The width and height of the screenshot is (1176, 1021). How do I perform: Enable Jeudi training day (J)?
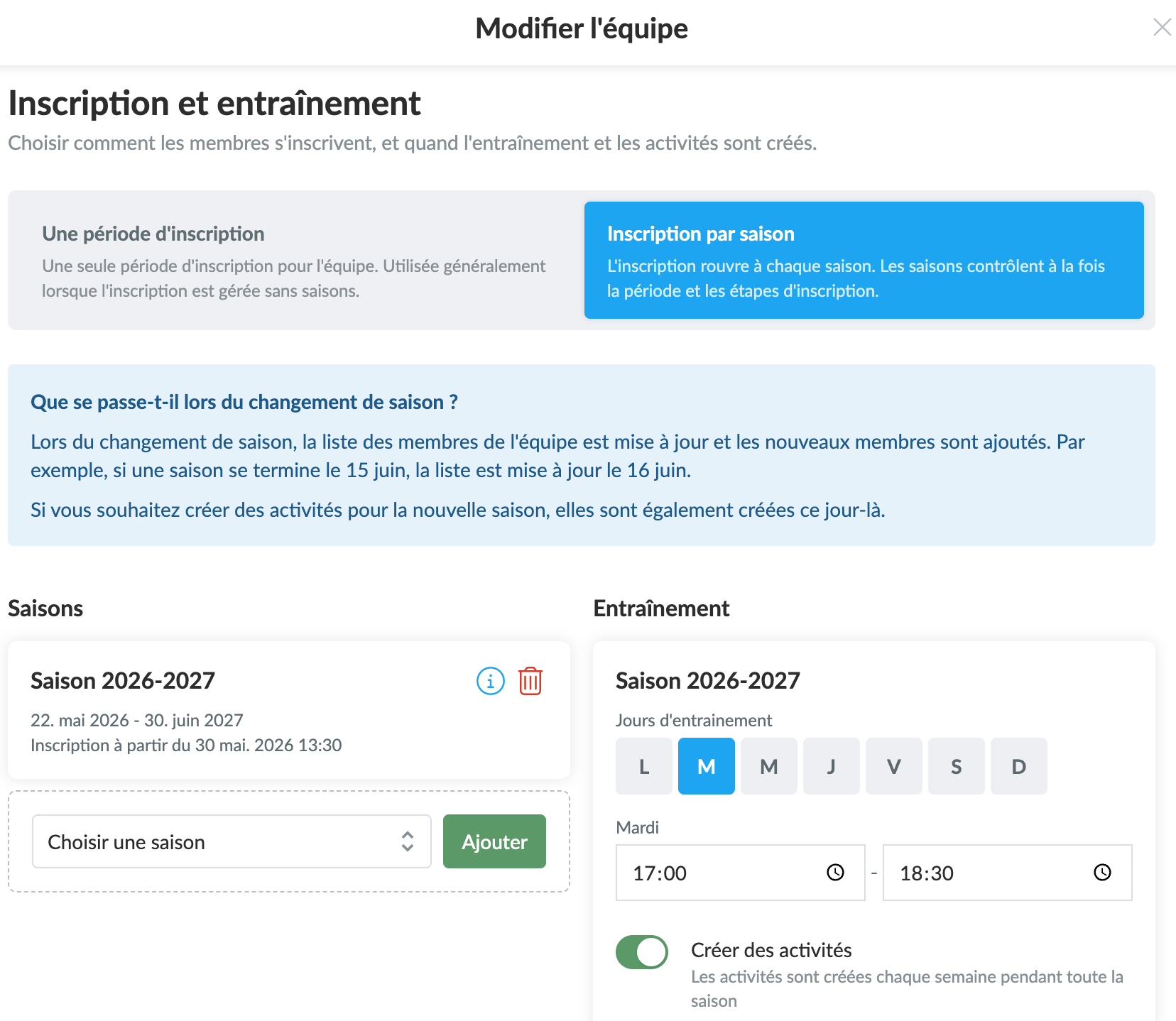[x=832, y=766]
